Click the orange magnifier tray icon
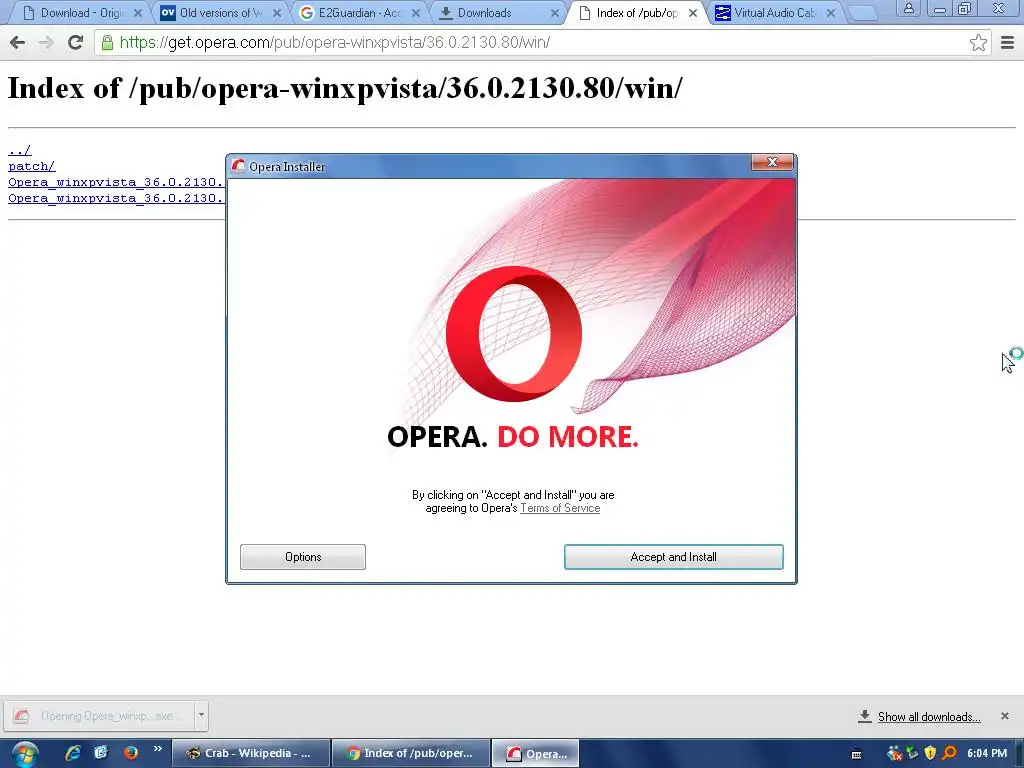 950,754
